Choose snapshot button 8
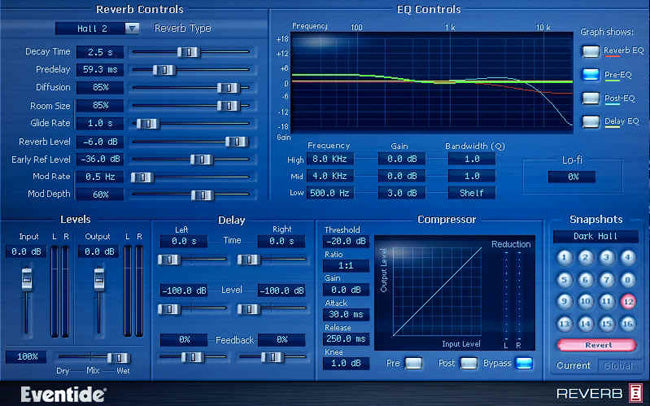Screen dimensions: 650x406 click(x=627, y=278)
